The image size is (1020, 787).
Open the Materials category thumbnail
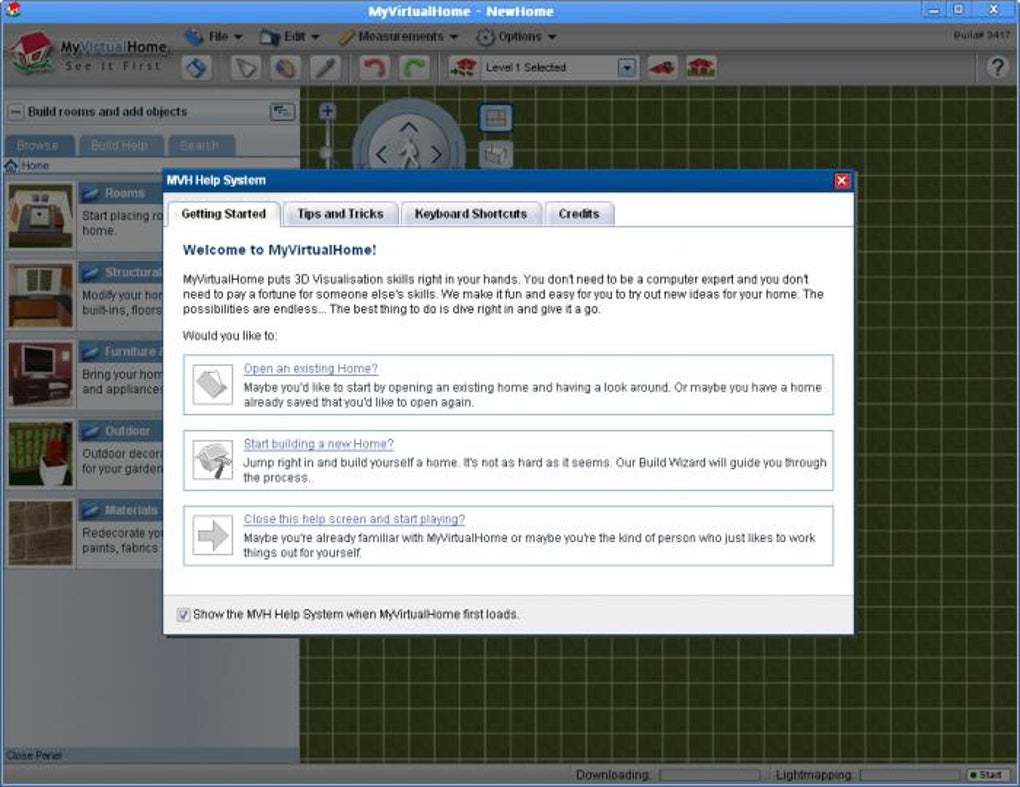point(40,533)
